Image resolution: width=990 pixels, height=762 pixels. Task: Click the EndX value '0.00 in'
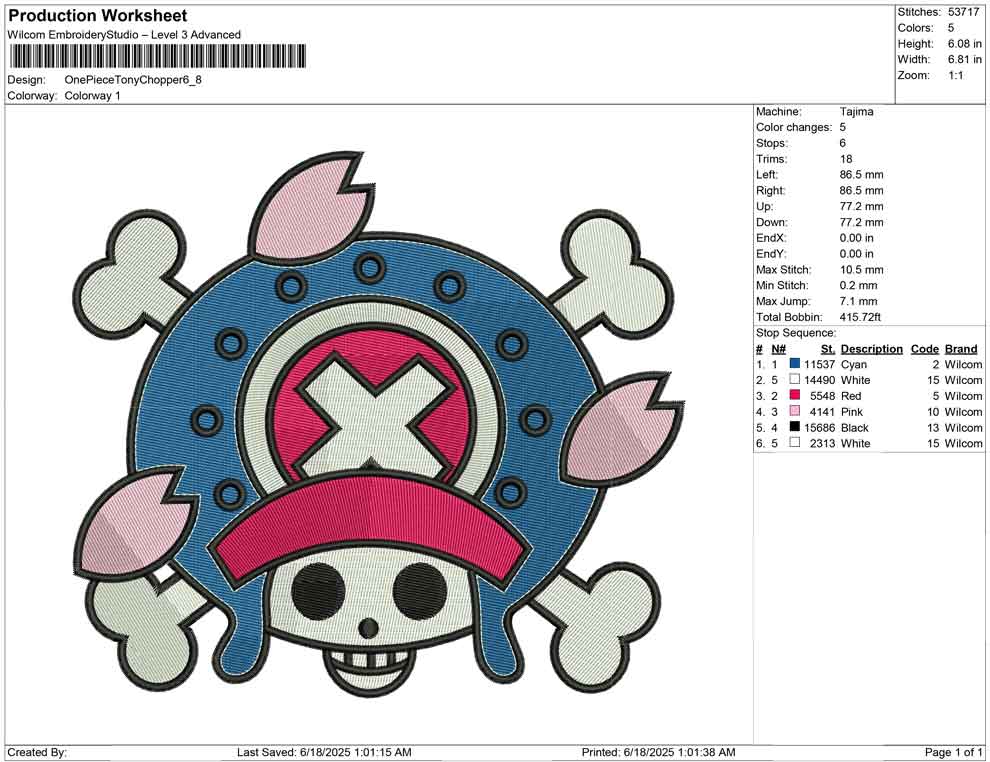pyautogui.click(x=857, y=237)
